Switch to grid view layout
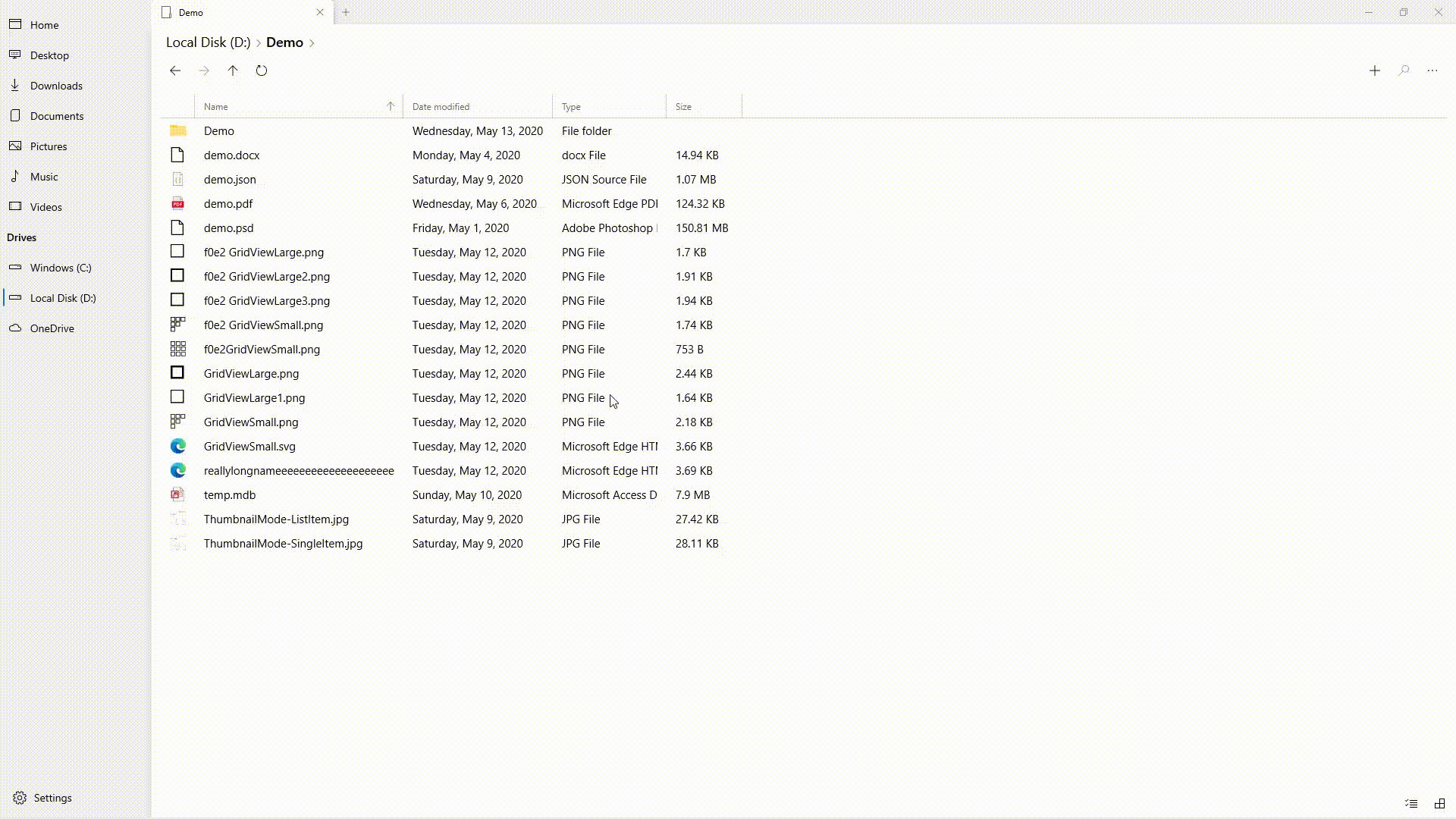 click(x=1439, y=804)
